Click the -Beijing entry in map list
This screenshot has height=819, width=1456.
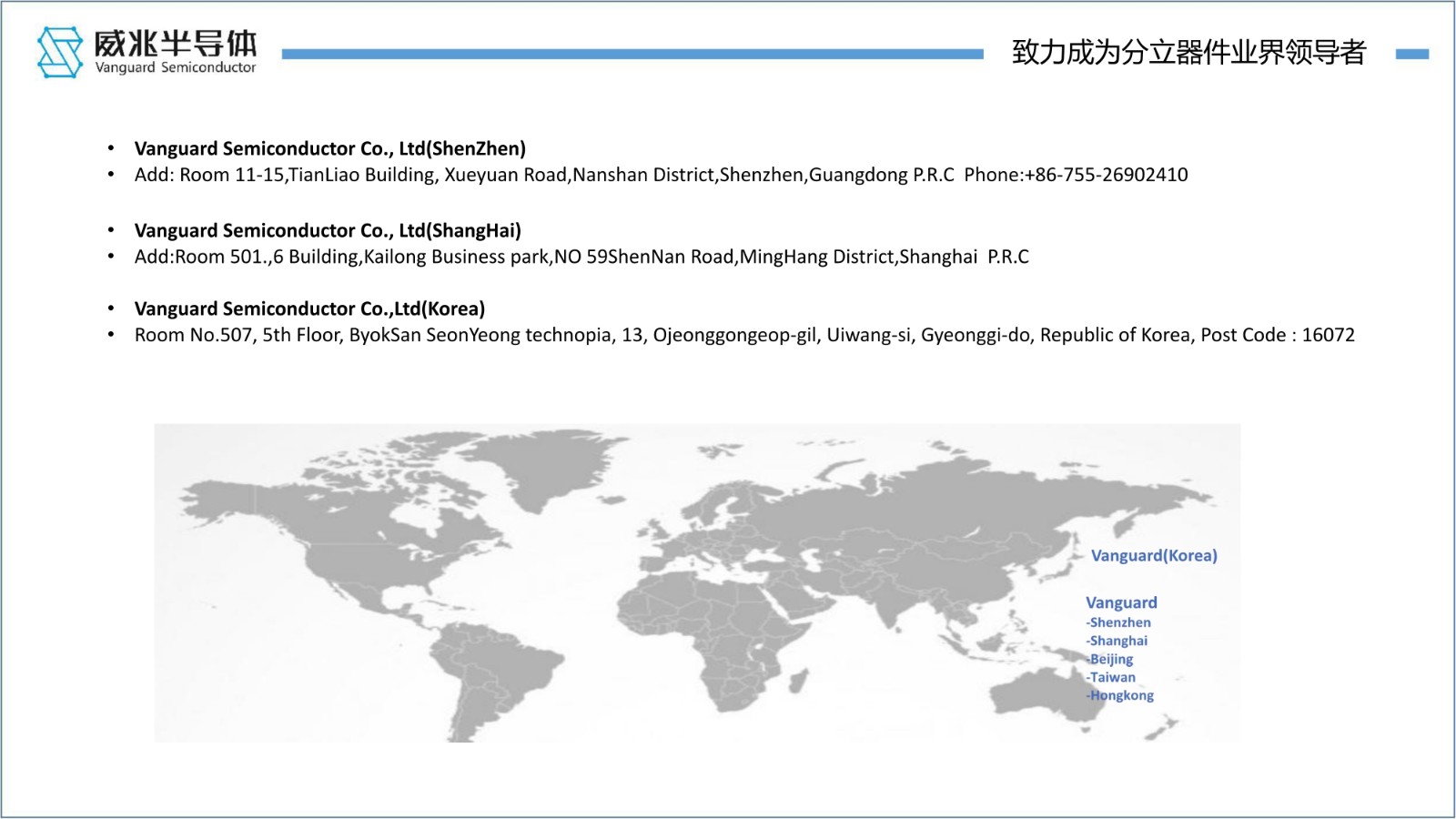tap(1110, 659)
